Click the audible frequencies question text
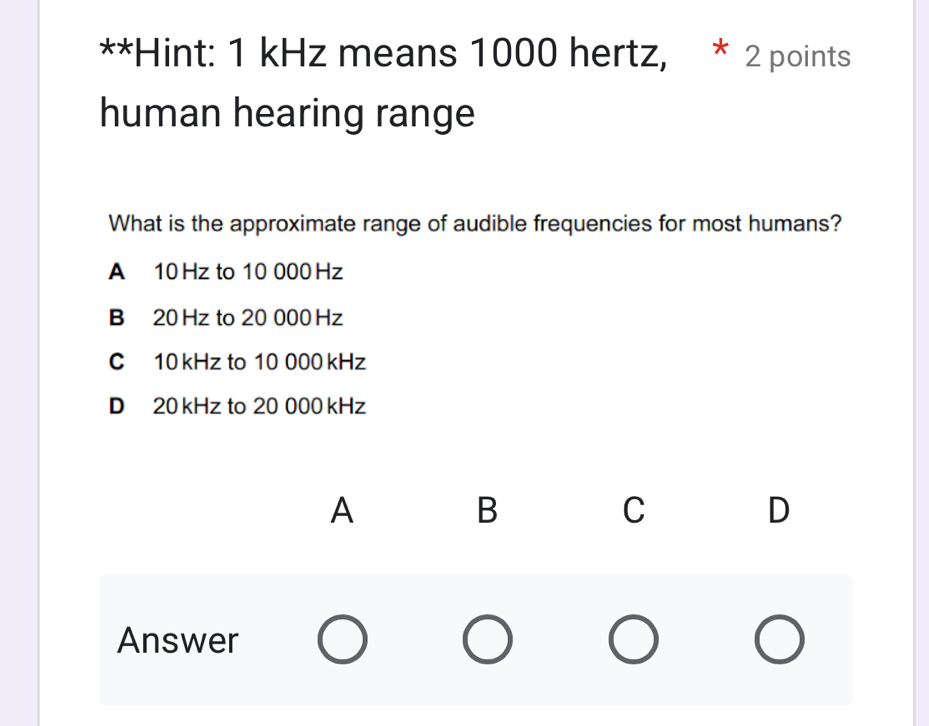 (x=474, y=222)
